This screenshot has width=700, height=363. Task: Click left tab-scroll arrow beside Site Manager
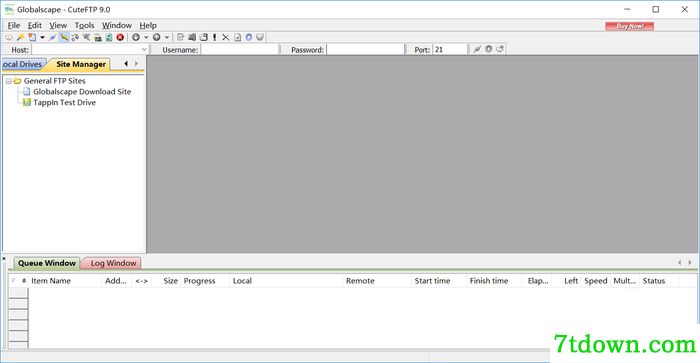pyautogui.click(x=126, y=64)
